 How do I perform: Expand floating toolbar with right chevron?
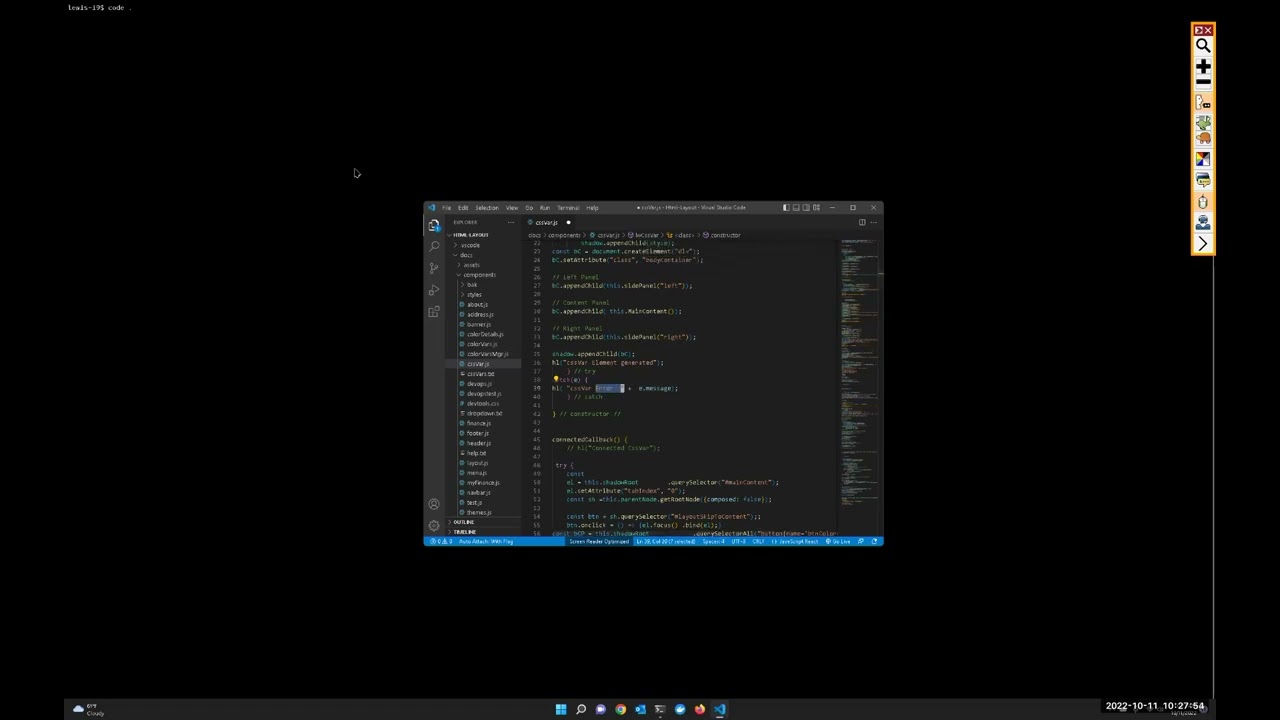coord(1203,244)
